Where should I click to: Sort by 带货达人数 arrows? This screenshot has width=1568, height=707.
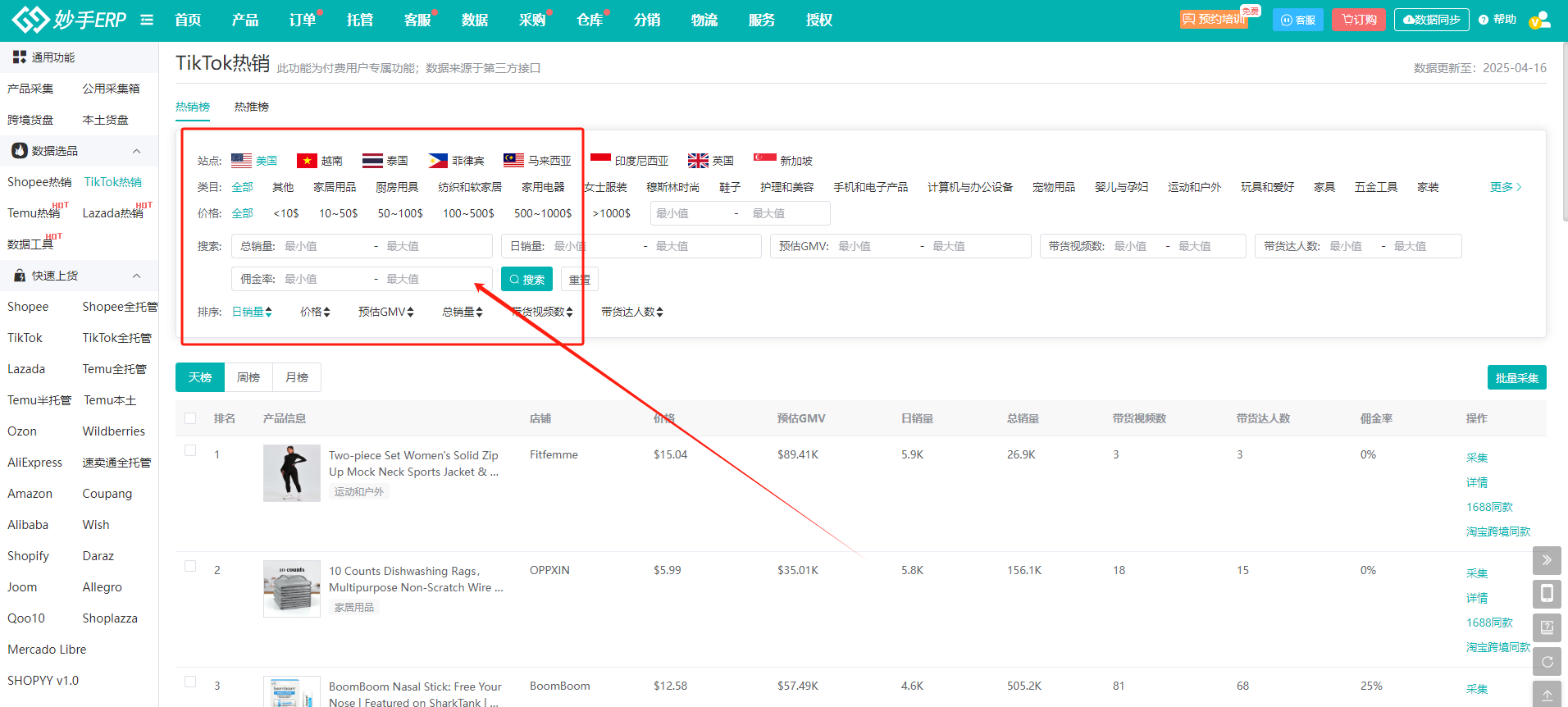point(659,312)
